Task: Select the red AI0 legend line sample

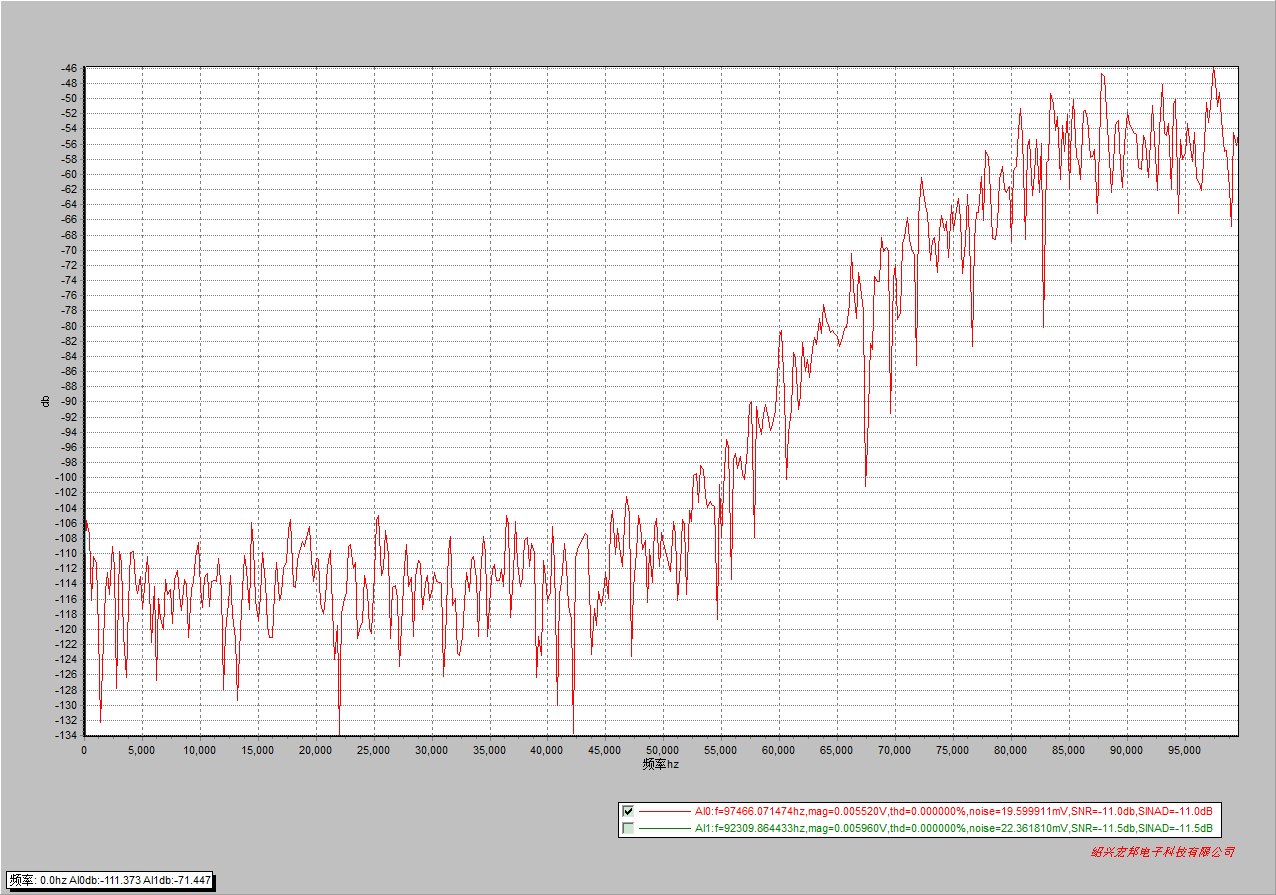Action: coord(663,811)
